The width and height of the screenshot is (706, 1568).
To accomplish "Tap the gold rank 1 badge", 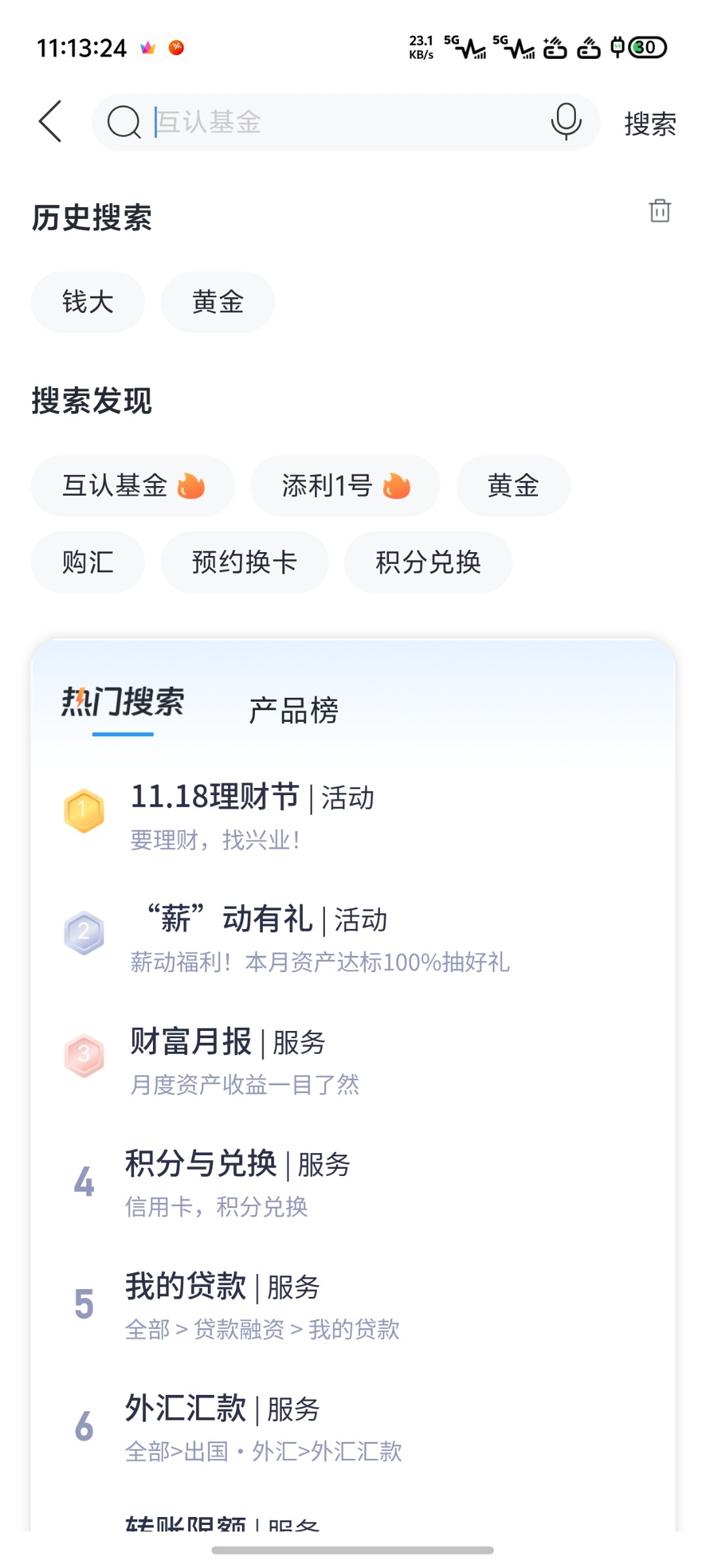I will click(x=84, y=811).
